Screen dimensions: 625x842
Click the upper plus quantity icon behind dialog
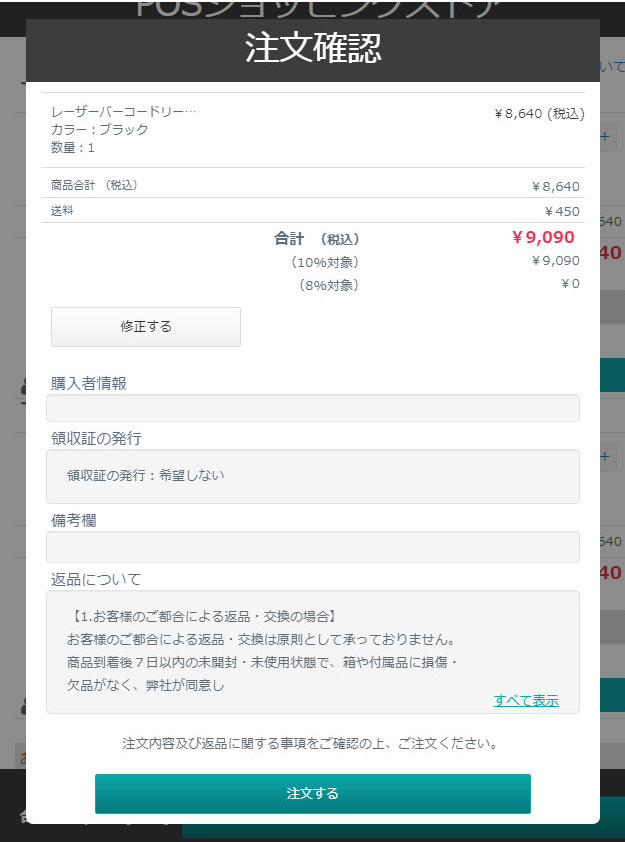coord(605,136)
